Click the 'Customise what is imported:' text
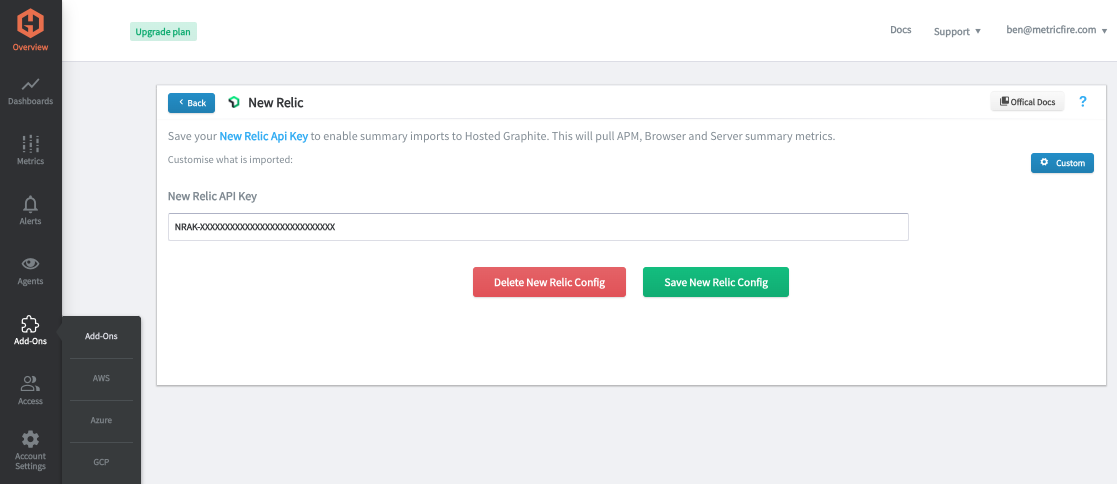Viewport: 1117px width, 484px height. point(231,160)
